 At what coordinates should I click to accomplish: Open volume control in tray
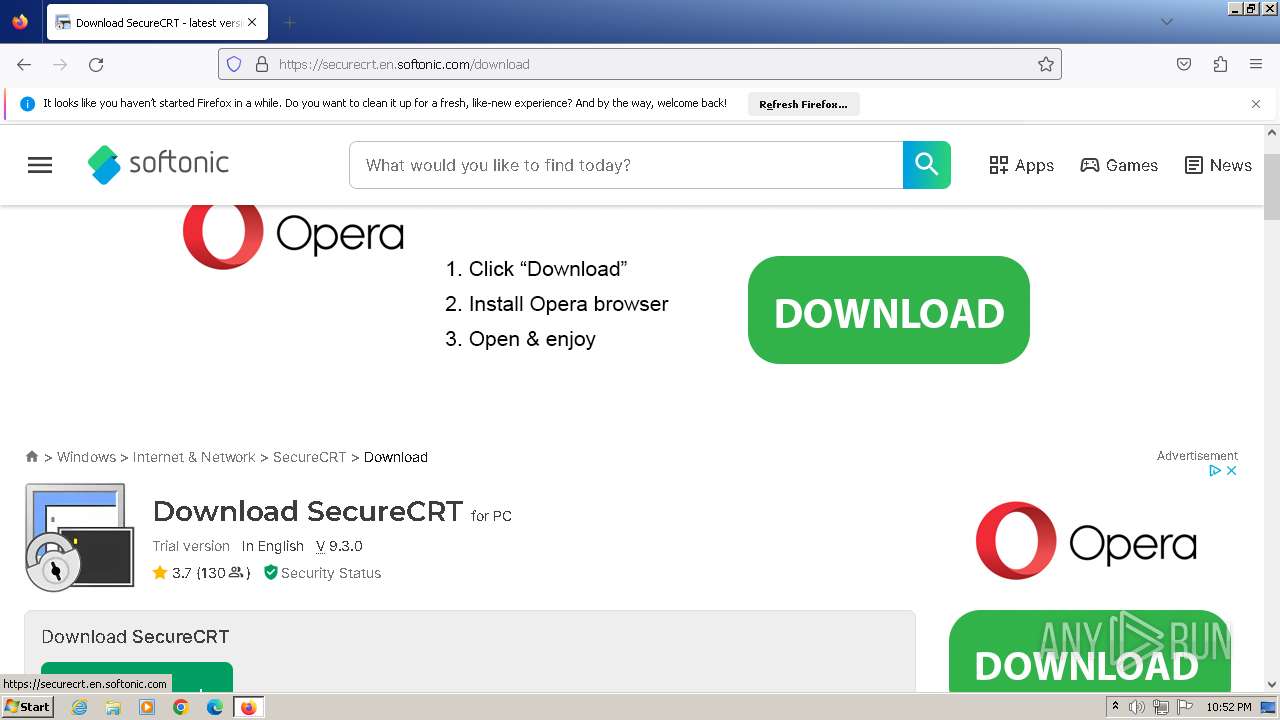1137,707
